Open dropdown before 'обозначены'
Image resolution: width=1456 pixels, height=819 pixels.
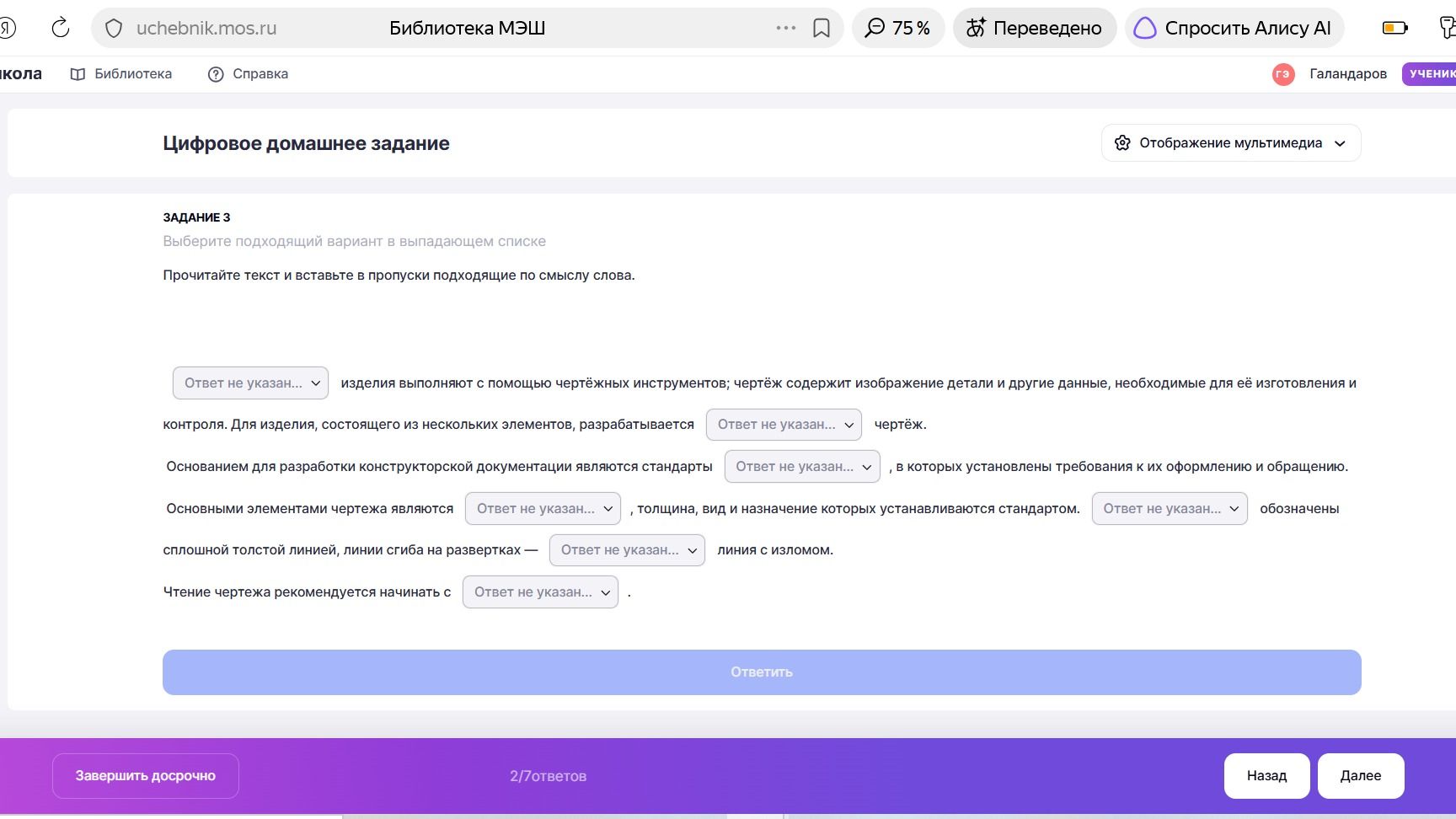(x=1170, y=509)
